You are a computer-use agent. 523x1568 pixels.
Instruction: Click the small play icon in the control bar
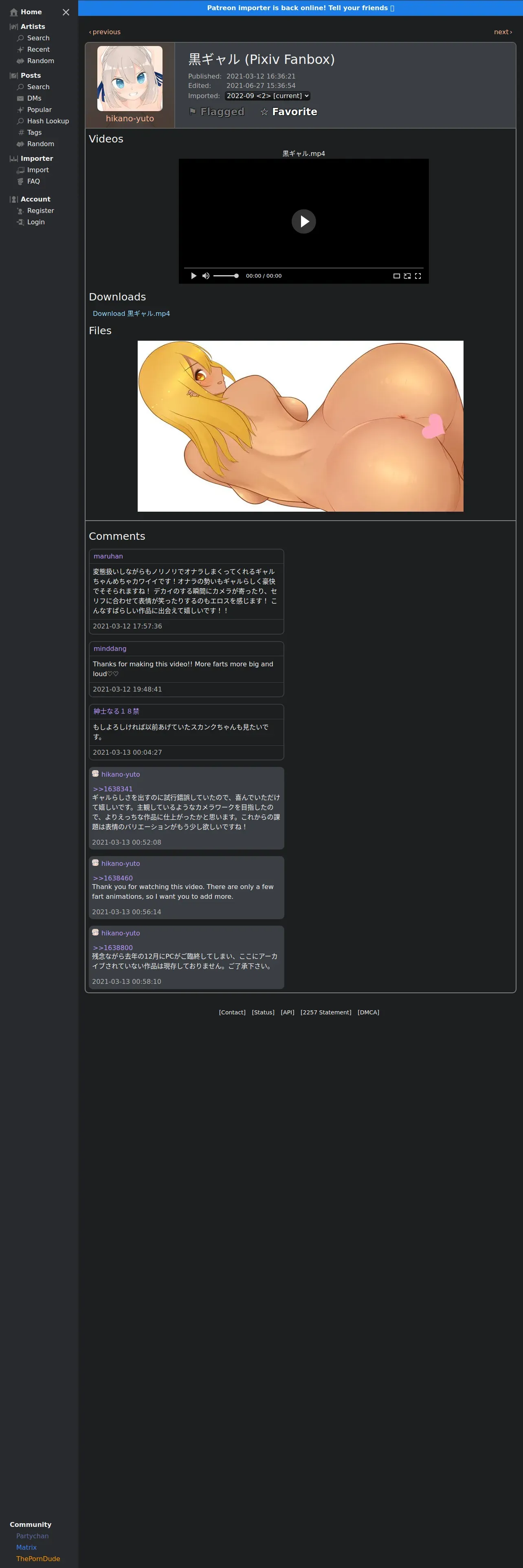coord(193,276)
